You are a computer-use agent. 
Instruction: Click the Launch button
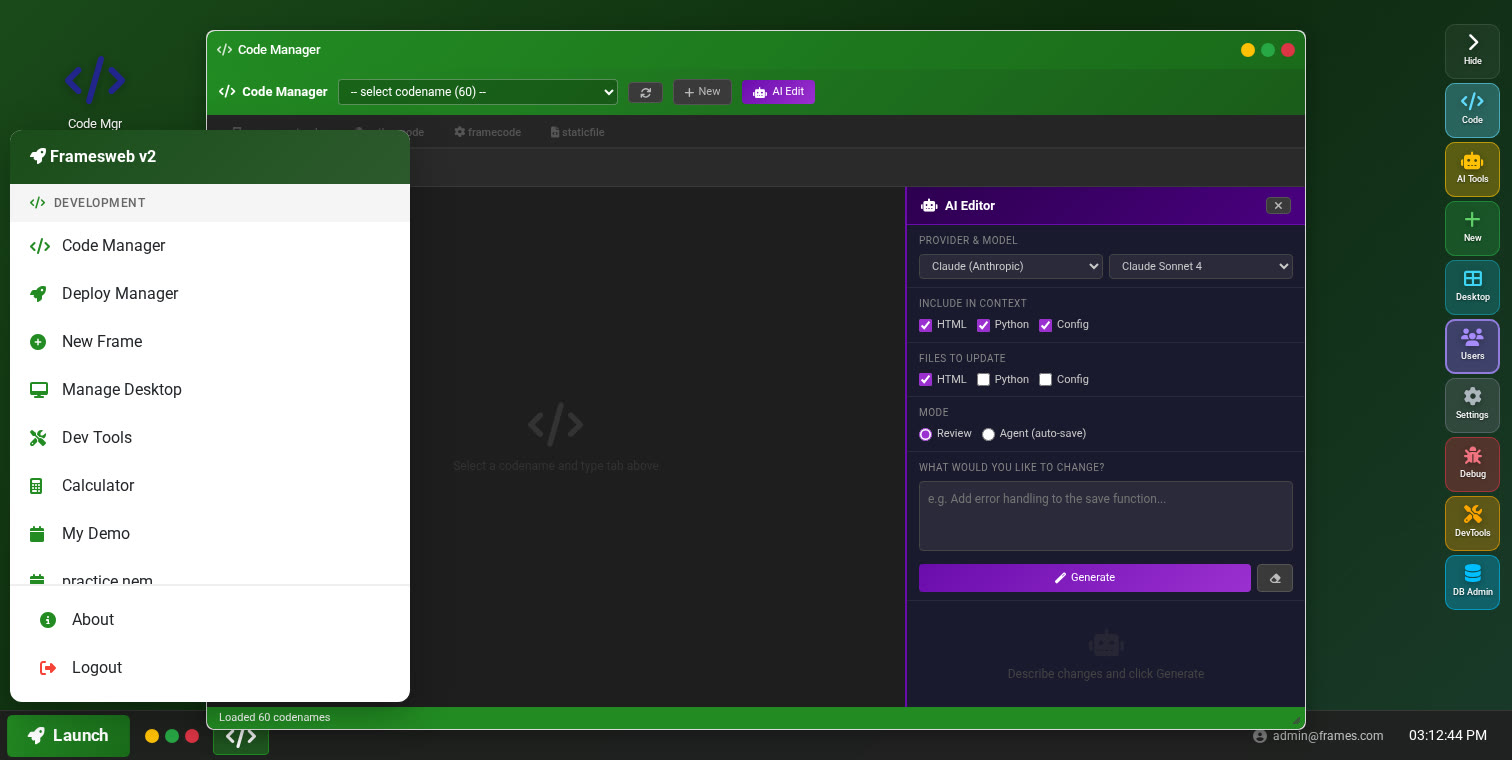[x=67, y=735]
